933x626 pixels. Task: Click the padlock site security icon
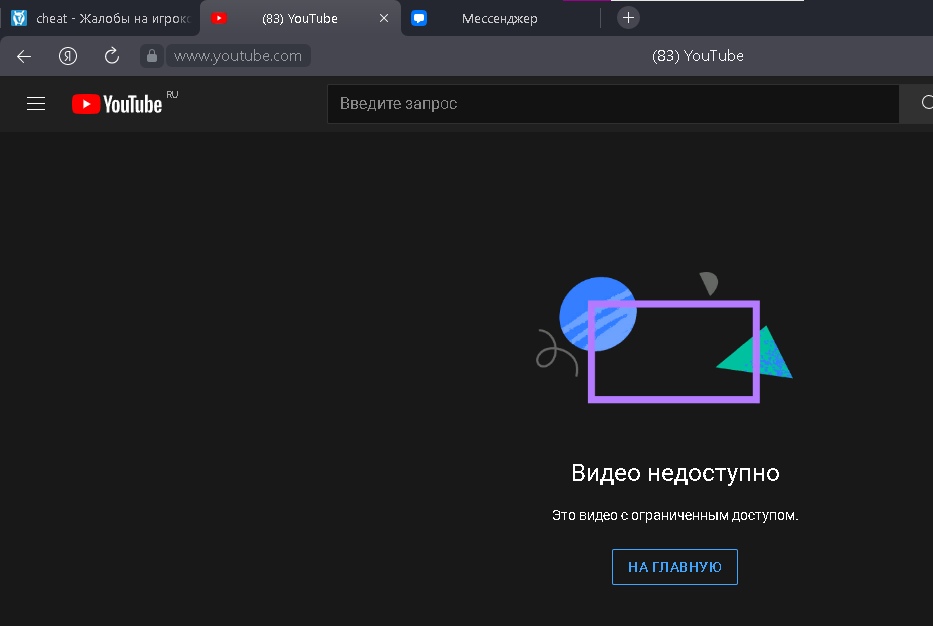pyautogui.click(x=151, y=56)
